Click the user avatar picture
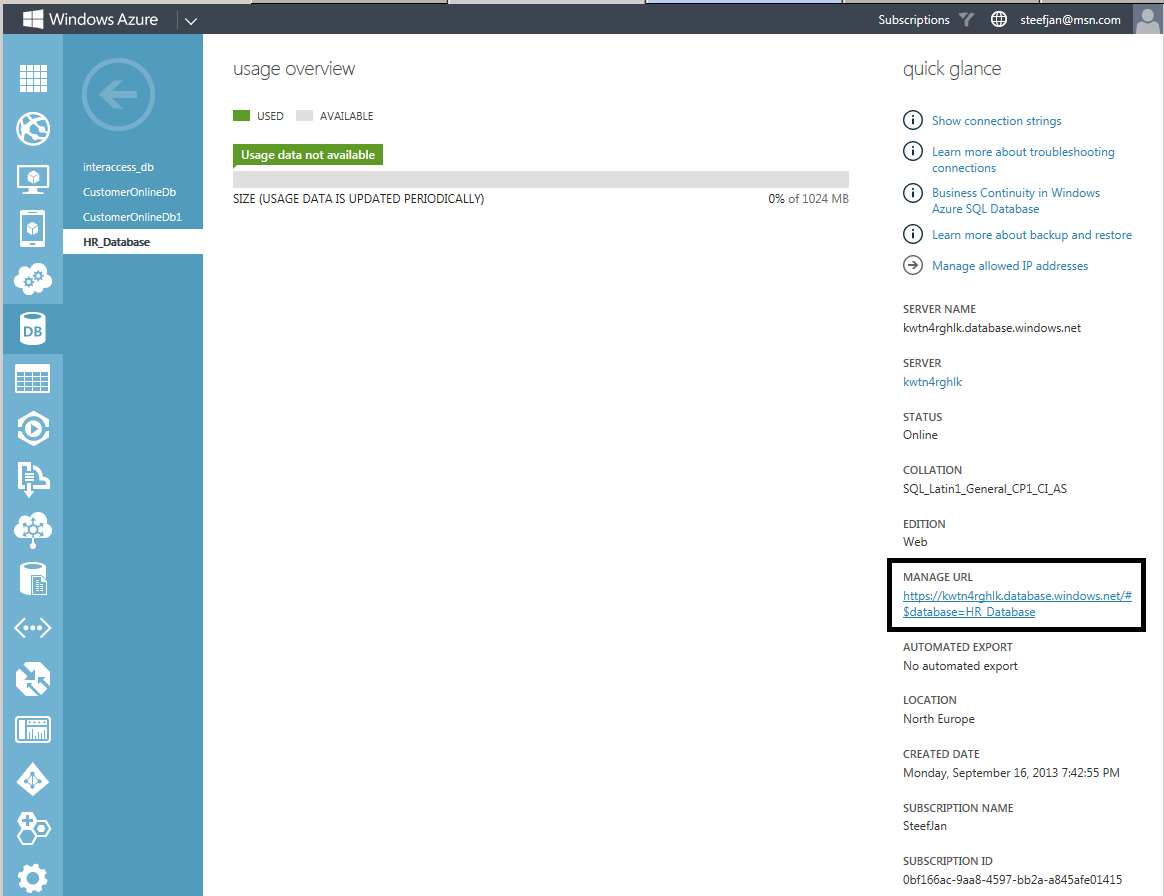 (1148, 19)
